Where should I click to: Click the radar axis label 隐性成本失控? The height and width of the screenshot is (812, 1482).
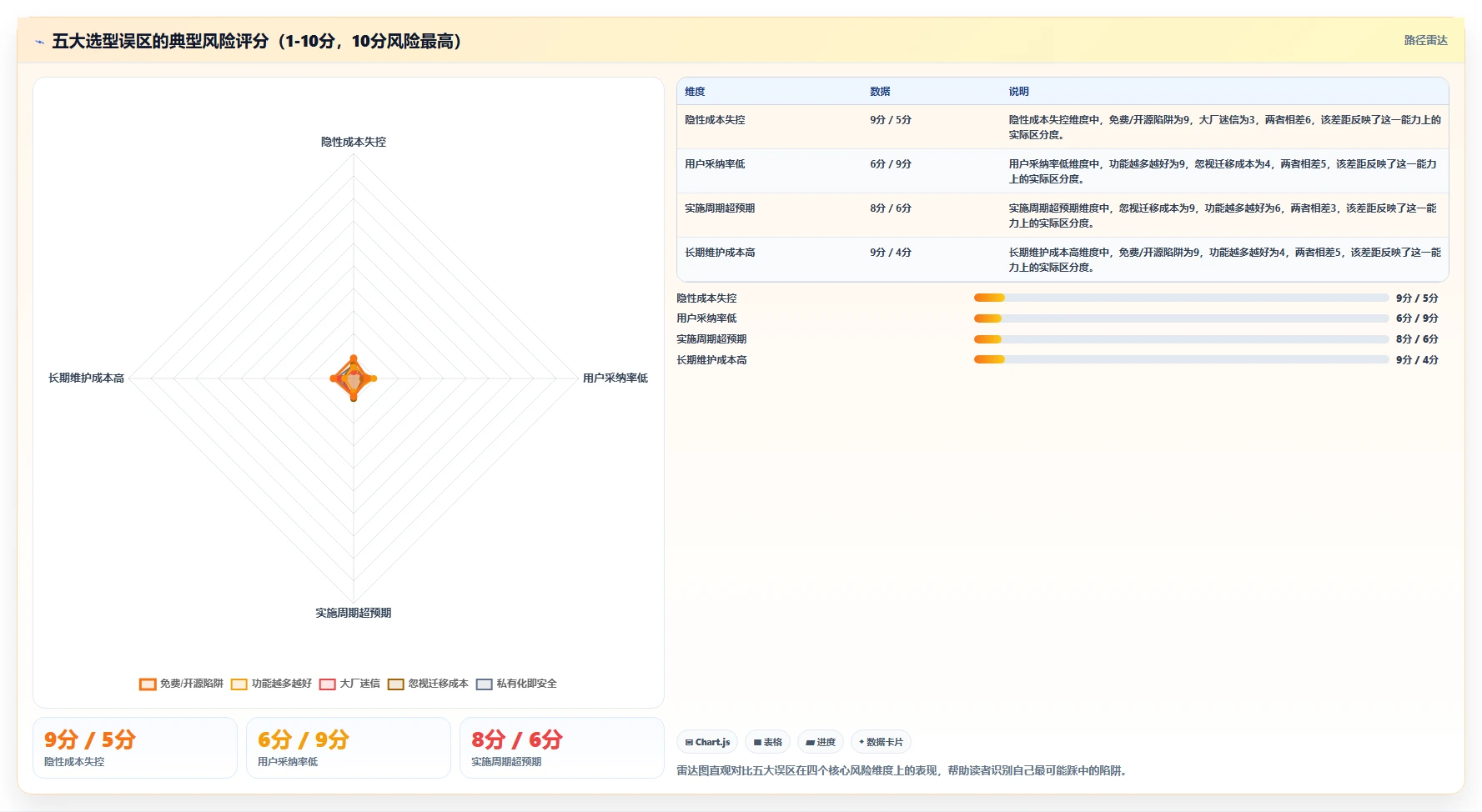(x=354, y=142)
